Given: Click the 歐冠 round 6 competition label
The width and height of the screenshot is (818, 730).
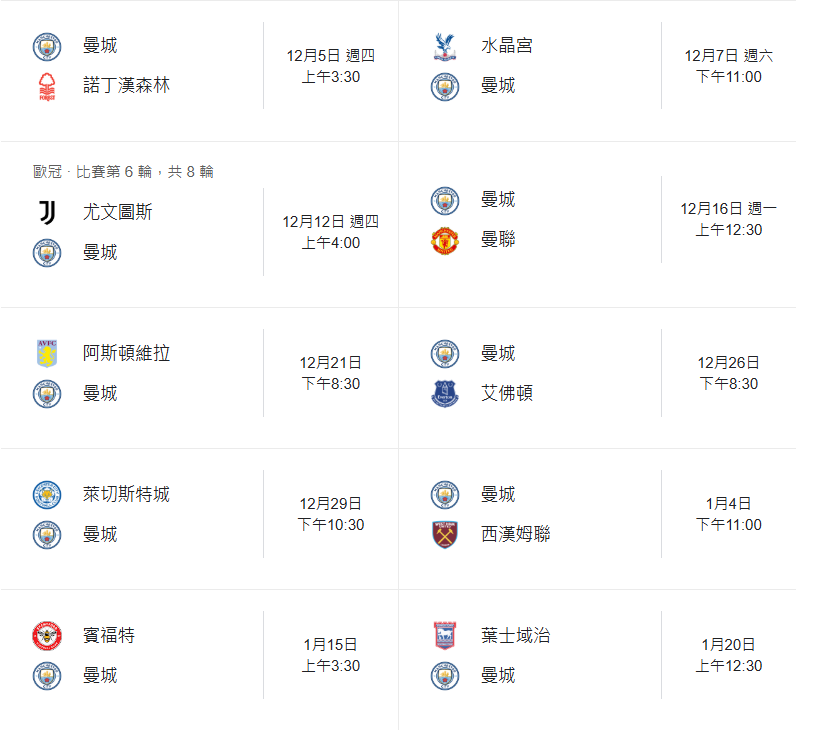Looking at the screenshot, I should [123, 172].
